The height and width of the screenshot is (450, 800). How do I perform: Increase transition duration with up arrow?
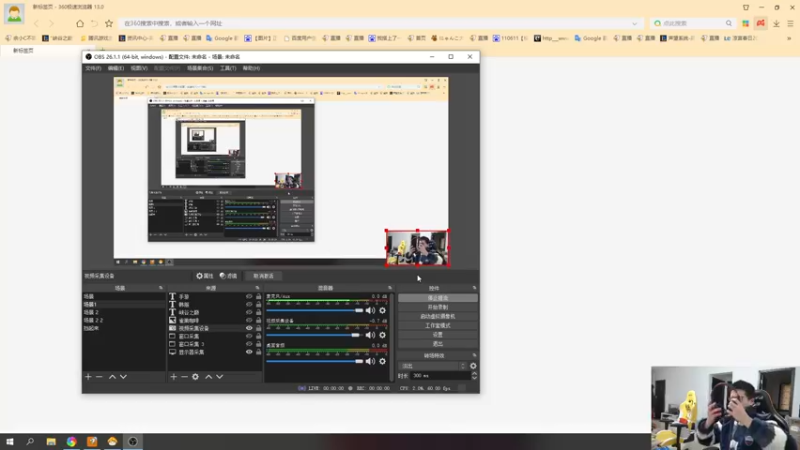474,373
